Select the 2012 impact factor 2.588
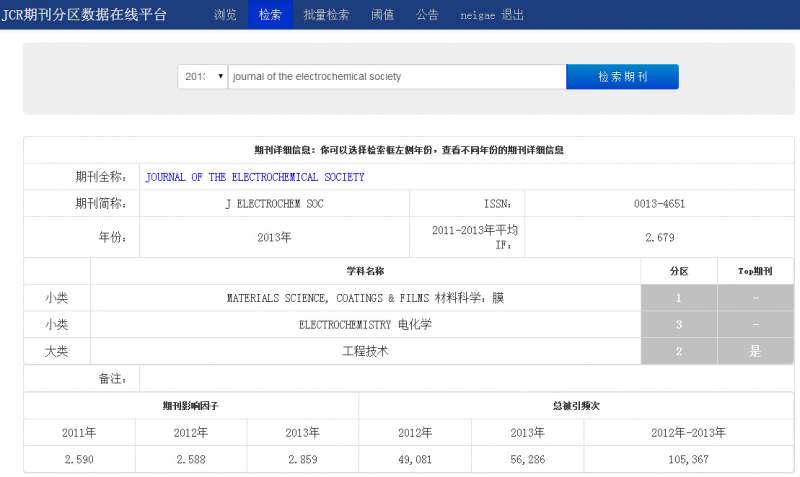This screenshot has height=477, width=800. (191, 459)
